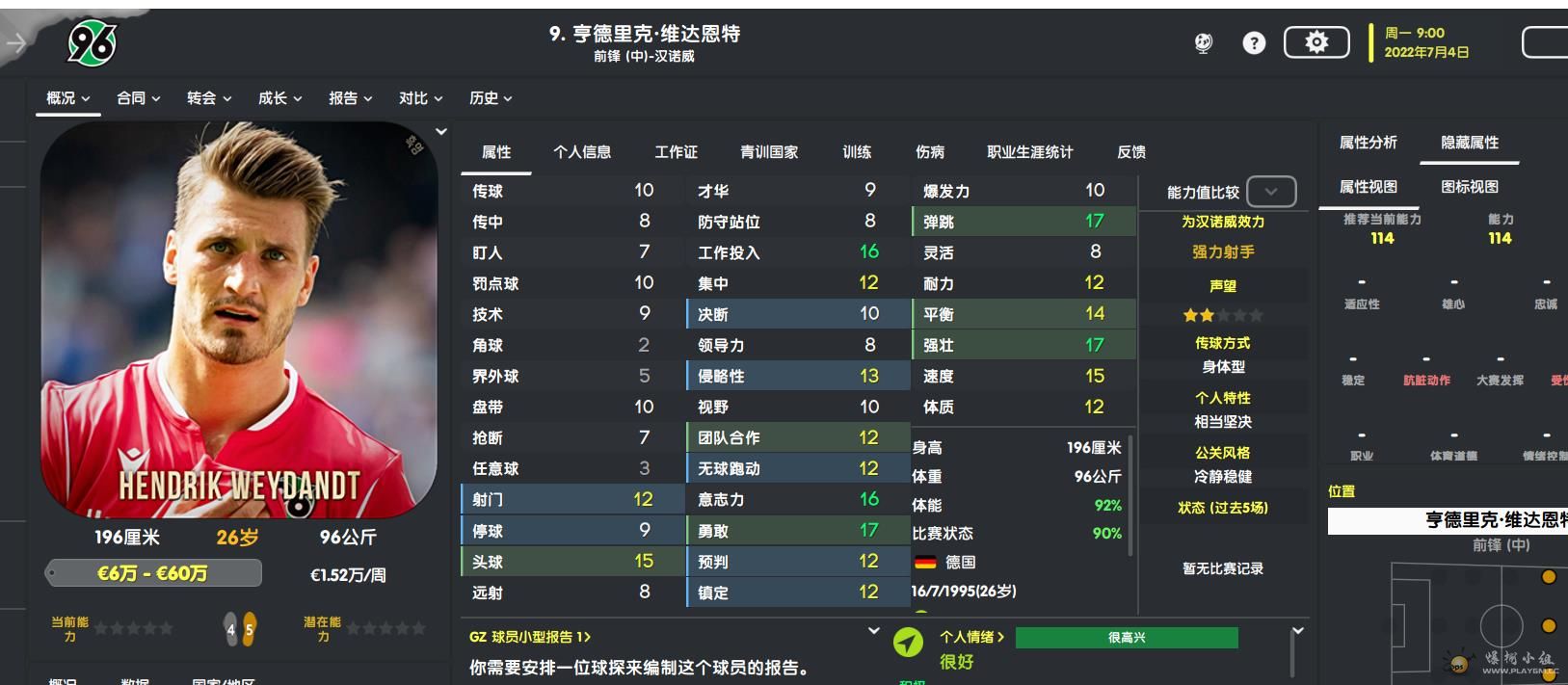This screenshot has height=685, width=1568.
Task: Expand the chevron beside the player photo
Action: tap(441, 132)
